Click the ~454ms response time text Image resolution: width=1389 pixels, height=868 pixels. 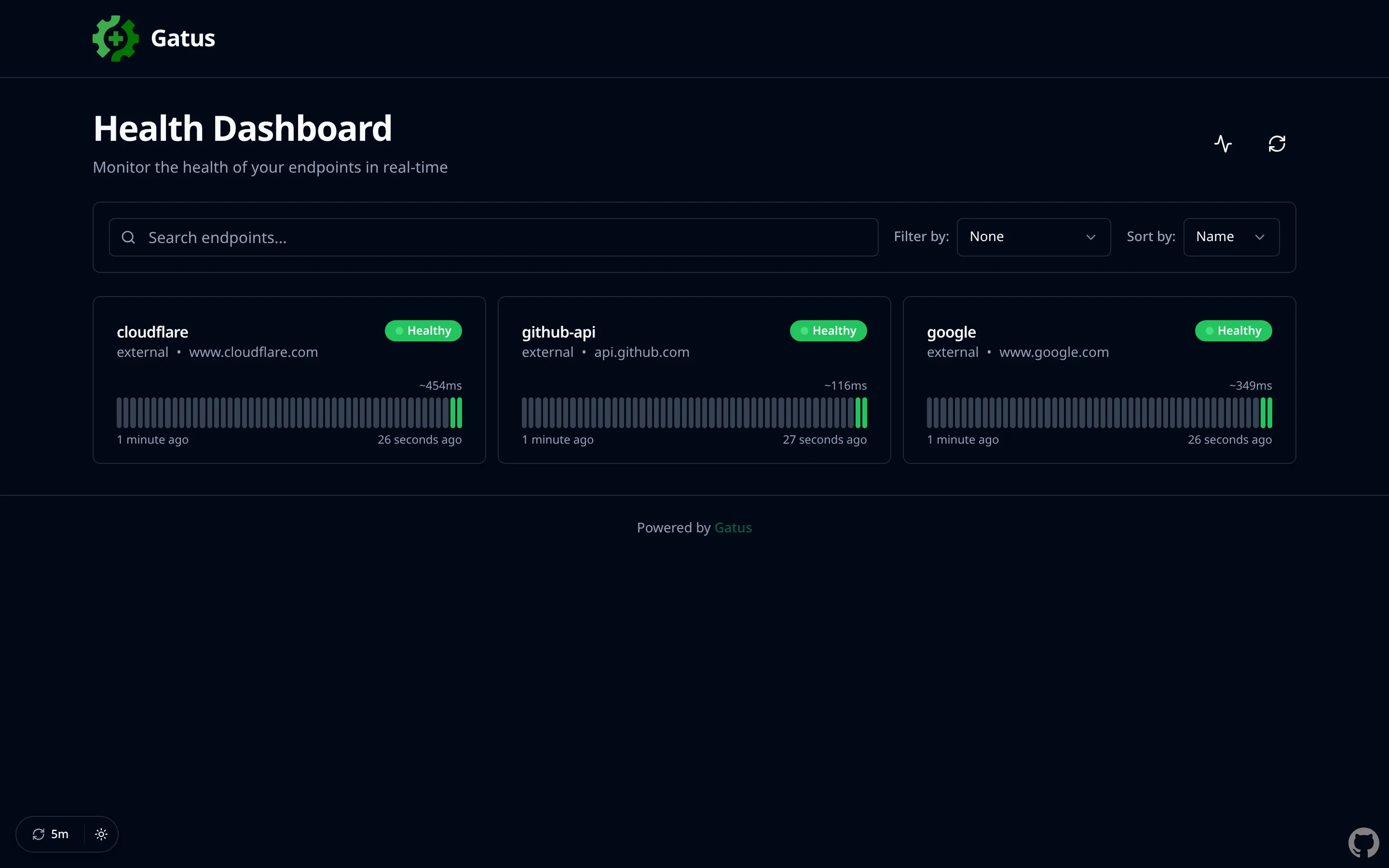tap(440, 386)
